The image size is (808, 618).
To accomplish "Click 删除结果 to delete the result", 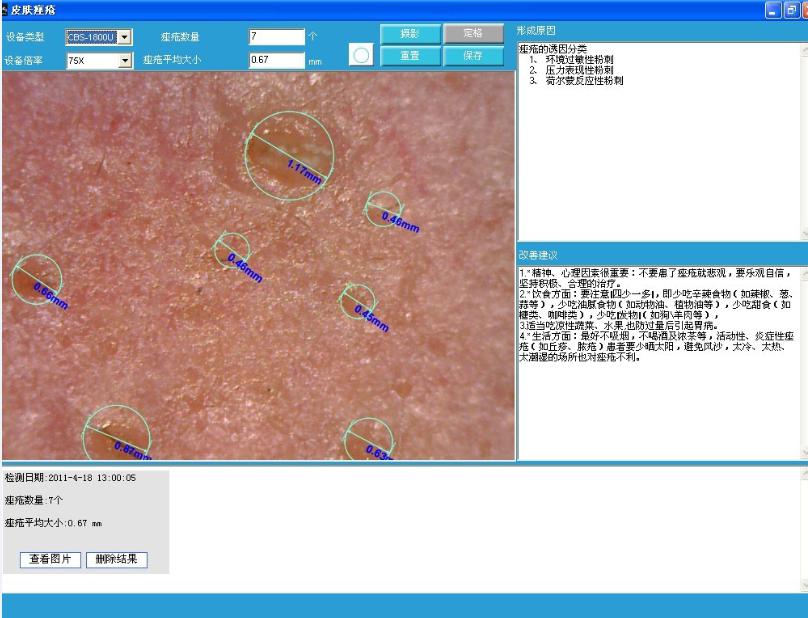I will [x=116, y=560].
